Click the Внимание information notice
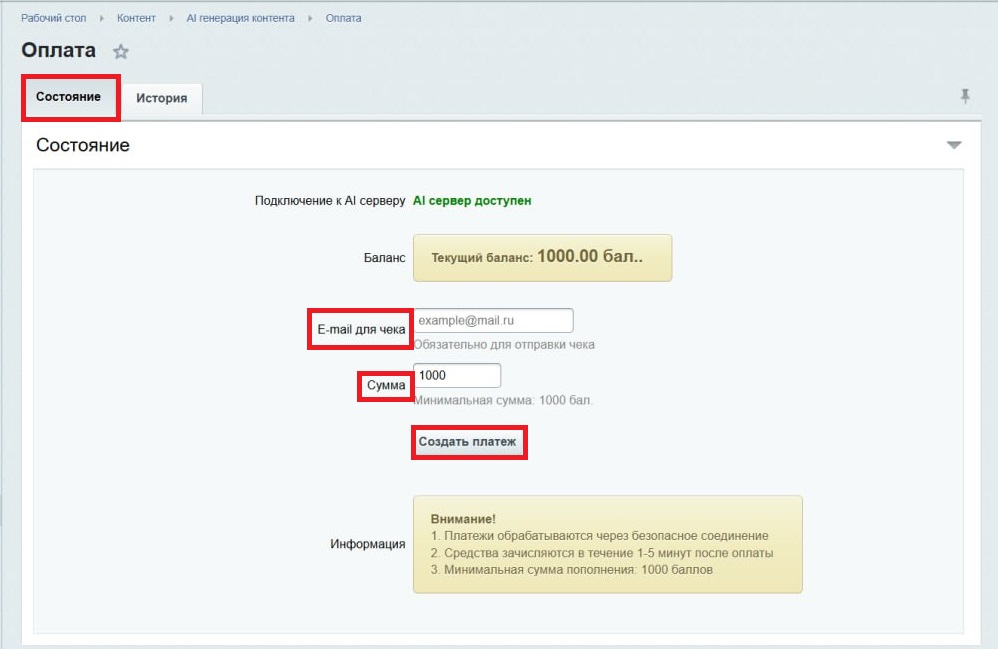 [607, 544]
